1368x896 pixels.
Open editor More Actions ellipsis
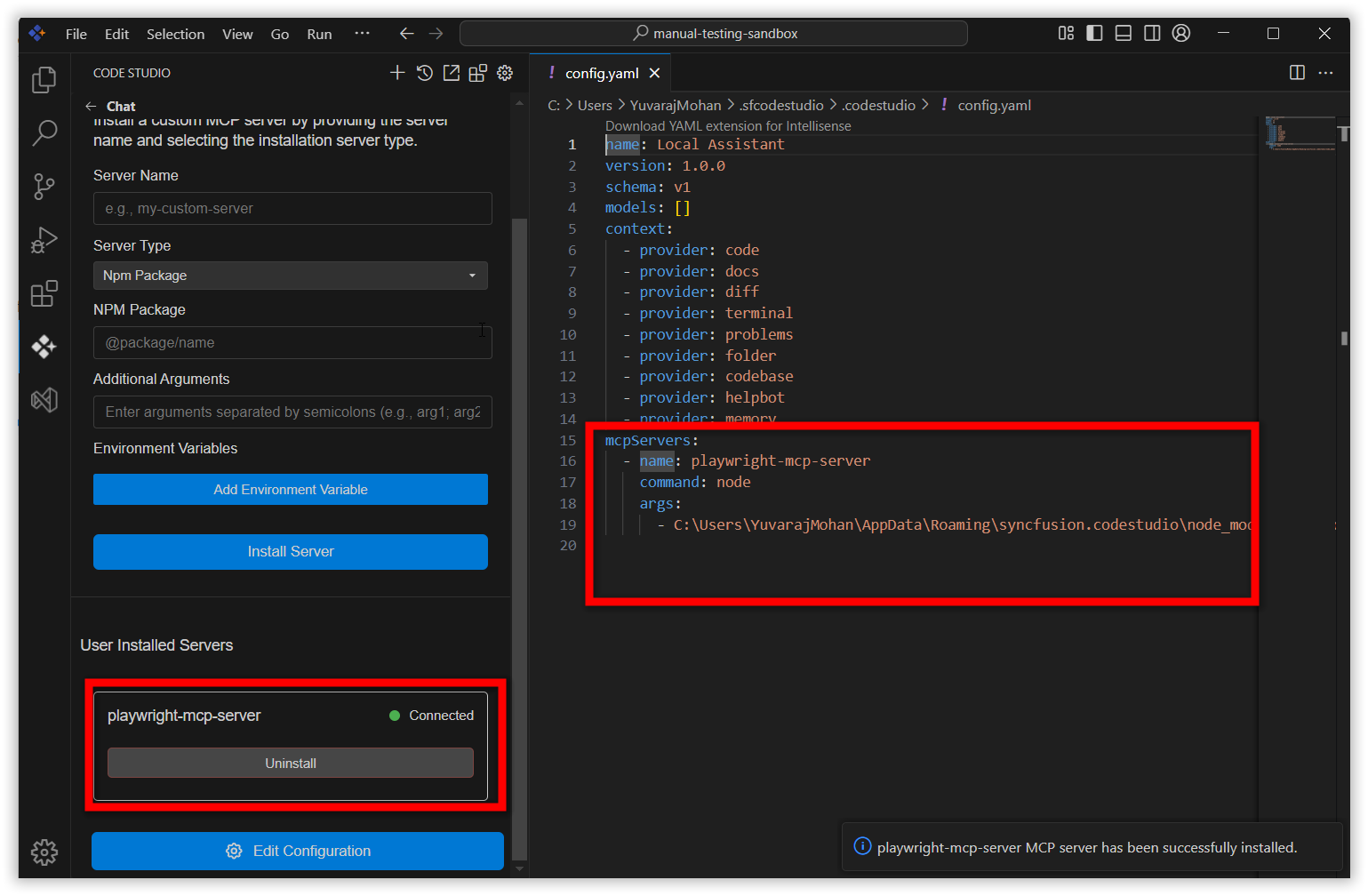1325,73
